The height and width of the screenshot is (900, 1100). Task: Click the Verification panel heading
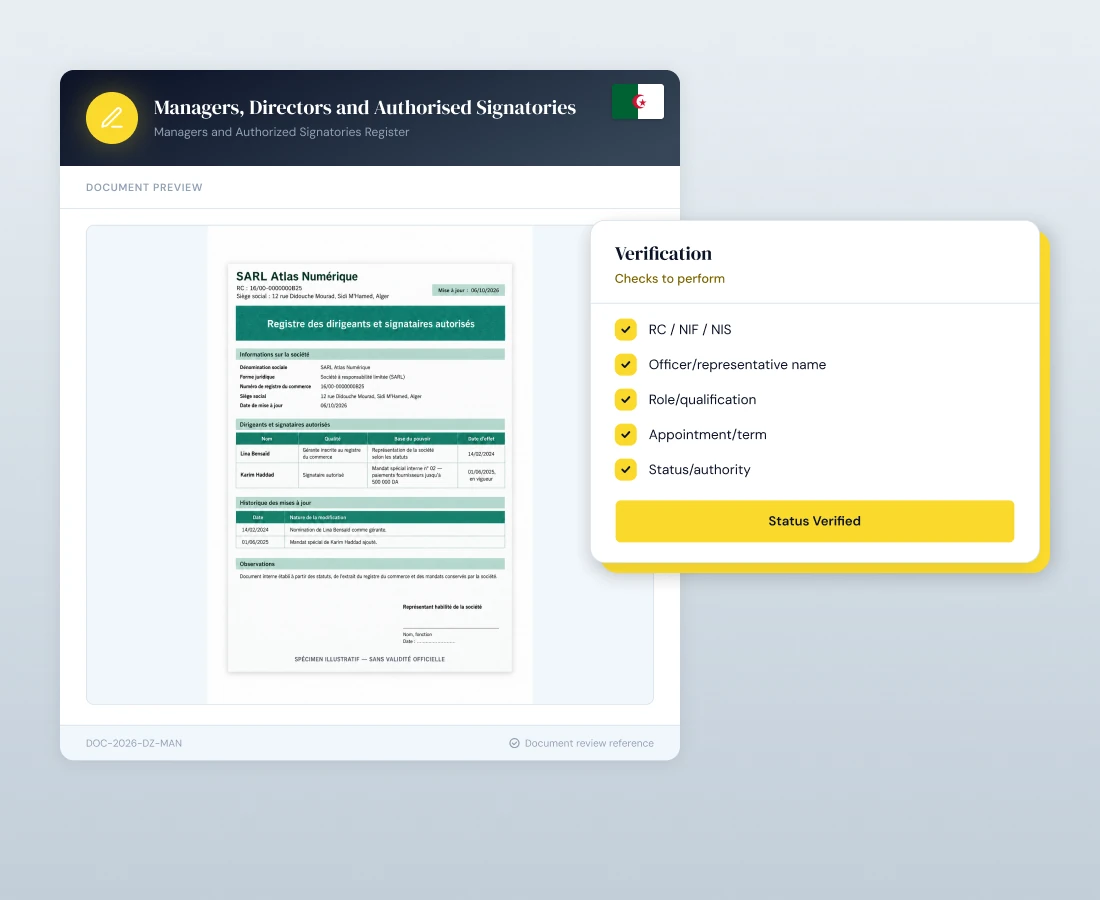pyautogui.click(x=664, y=253)
